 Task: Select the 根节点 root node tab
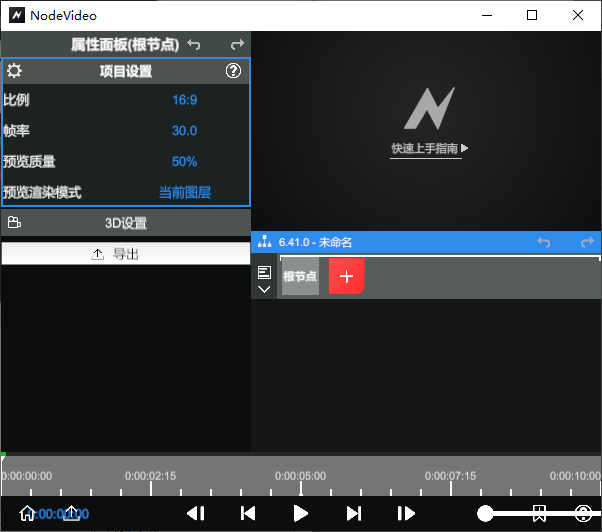tap(300, 276)
